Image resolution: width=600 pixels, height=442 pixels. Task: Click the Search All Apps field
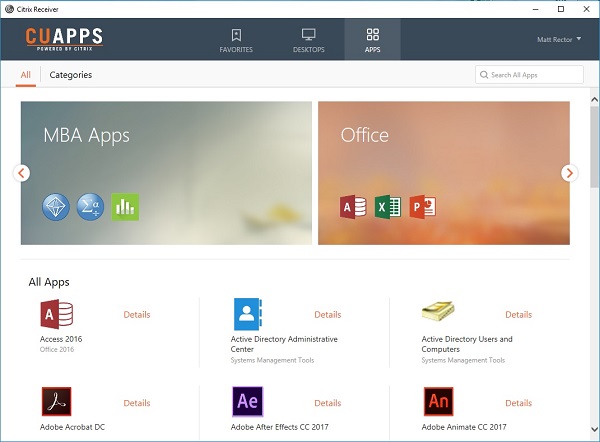pos(529,75)
